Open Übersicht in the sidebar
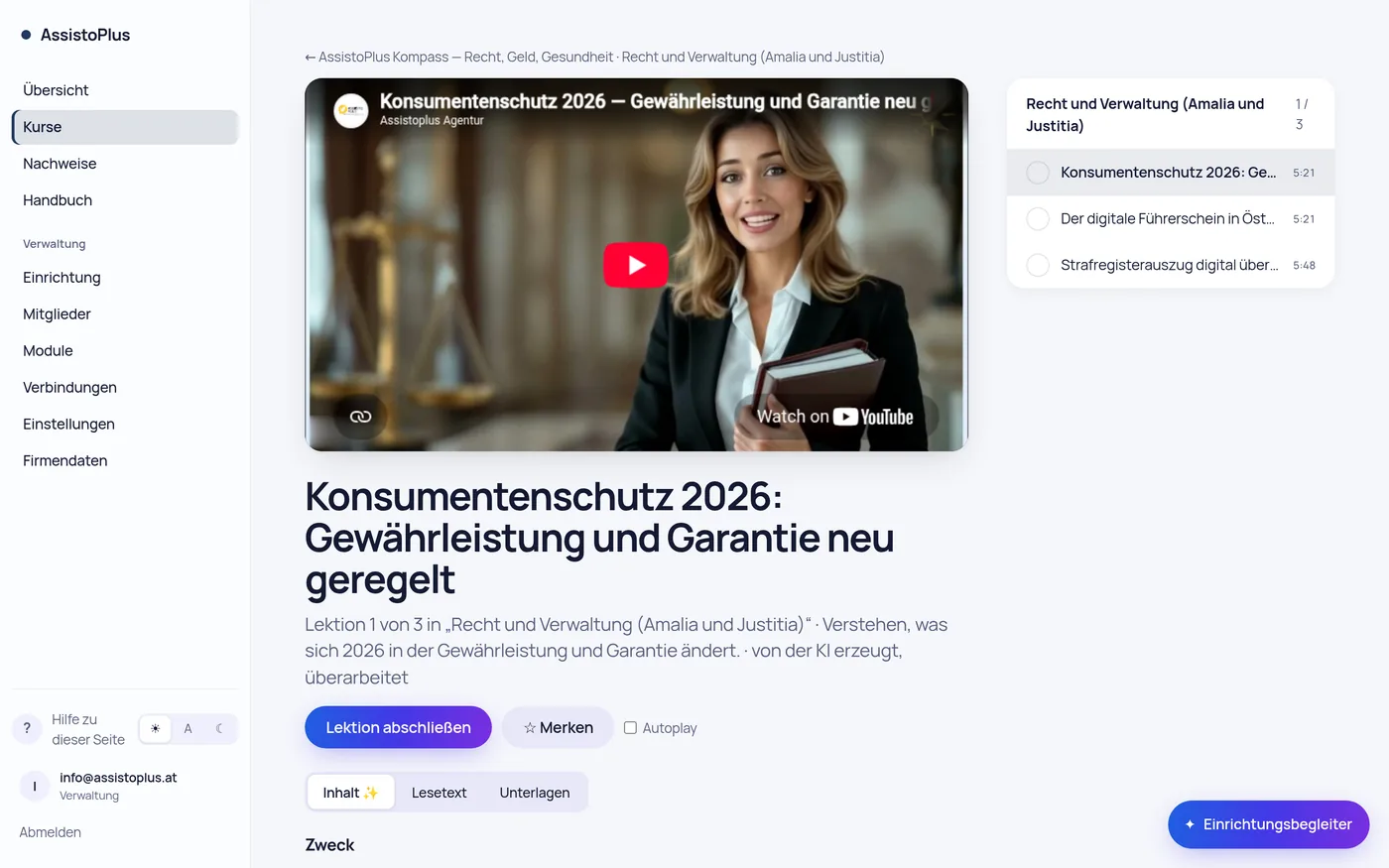The width and height of the screenshot is (1389, 868). (x=125, y=90)
